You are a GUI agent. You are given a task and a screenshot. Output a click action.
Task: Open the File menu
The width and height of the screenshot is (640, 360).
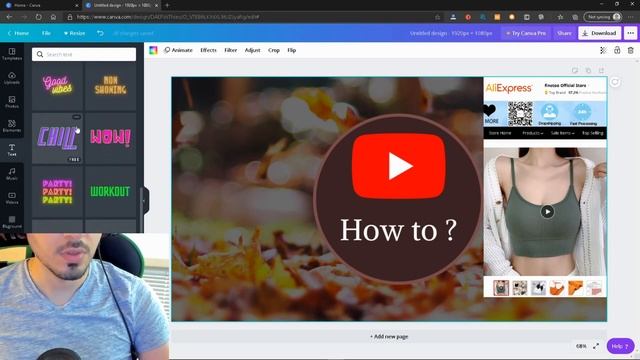(46, 33)
